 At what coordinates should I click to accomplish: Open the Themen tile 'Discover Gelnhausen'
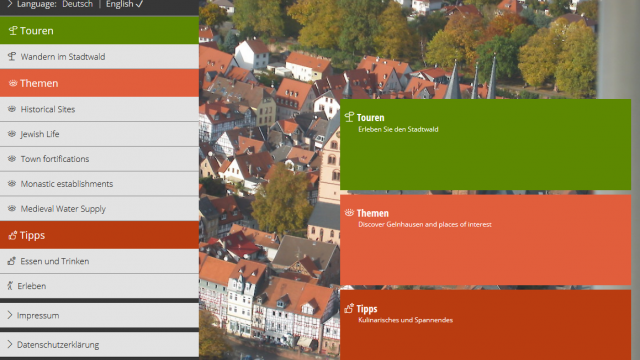[x=485, y=240]
